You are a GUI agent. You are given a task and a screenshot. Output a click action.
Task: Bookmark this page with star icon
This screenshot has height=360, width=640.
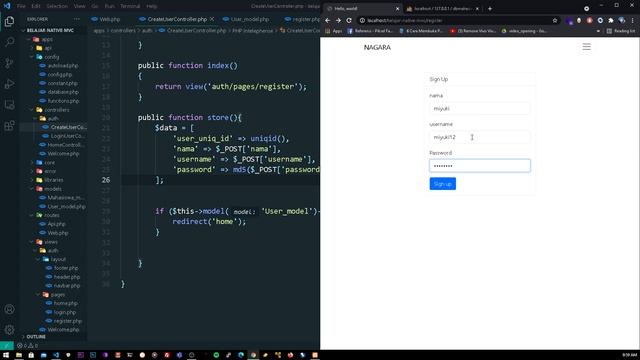pos(555,20)
